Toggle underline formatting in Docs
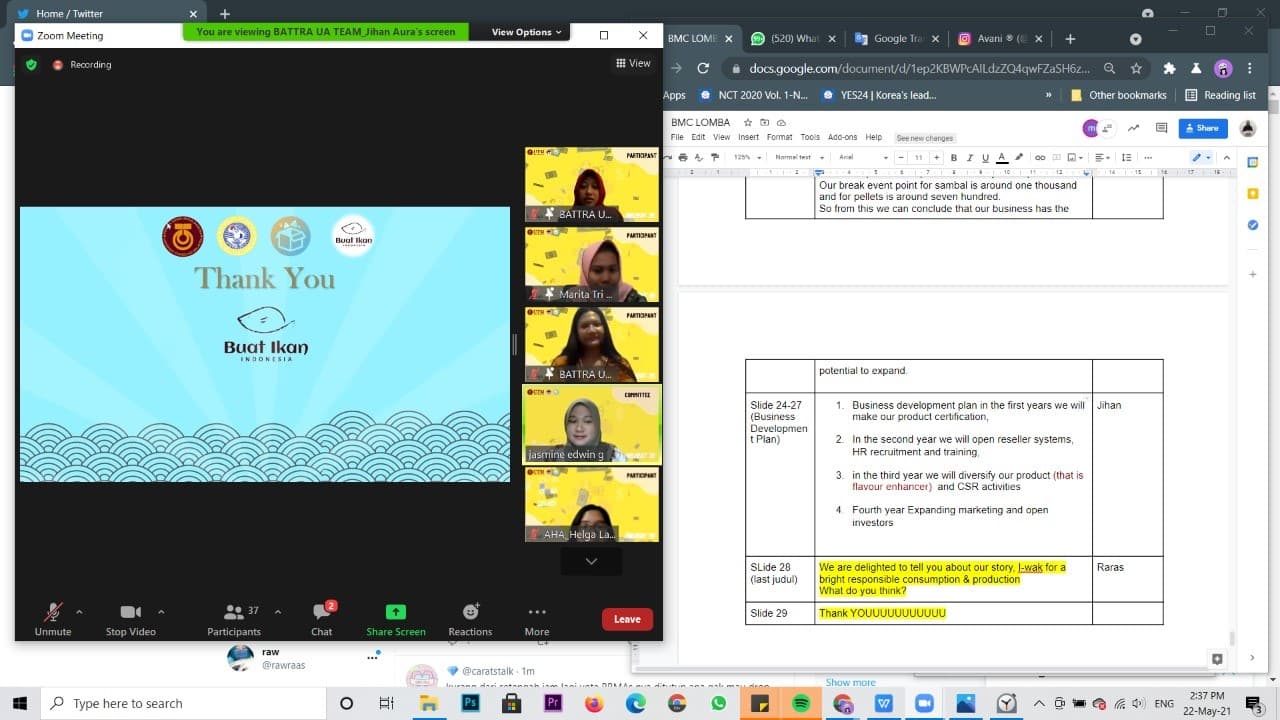 point(985,157)
